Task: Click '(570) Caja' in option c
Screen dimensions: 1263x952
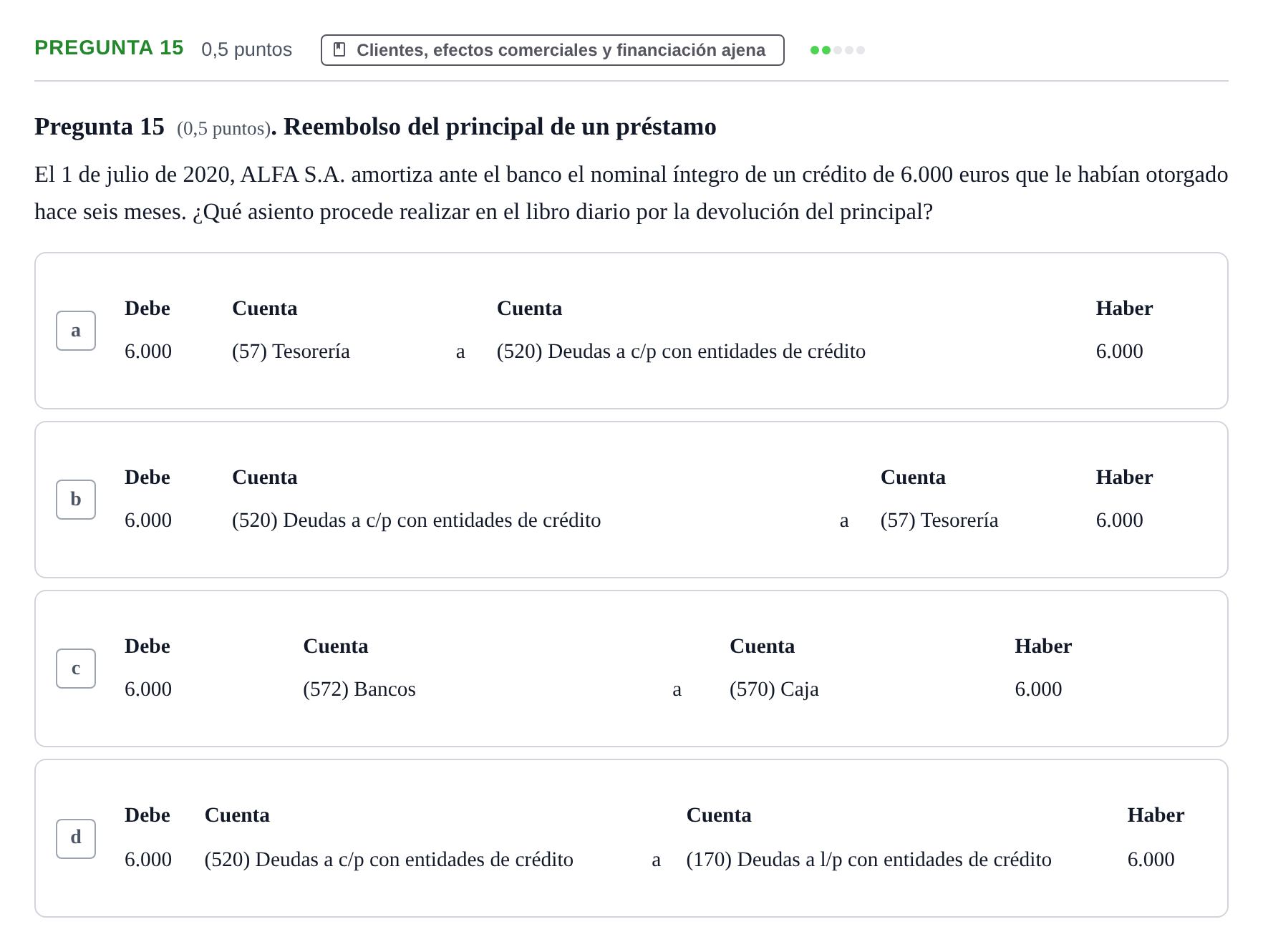Action: pyautogui.click(x=774, y=689)
